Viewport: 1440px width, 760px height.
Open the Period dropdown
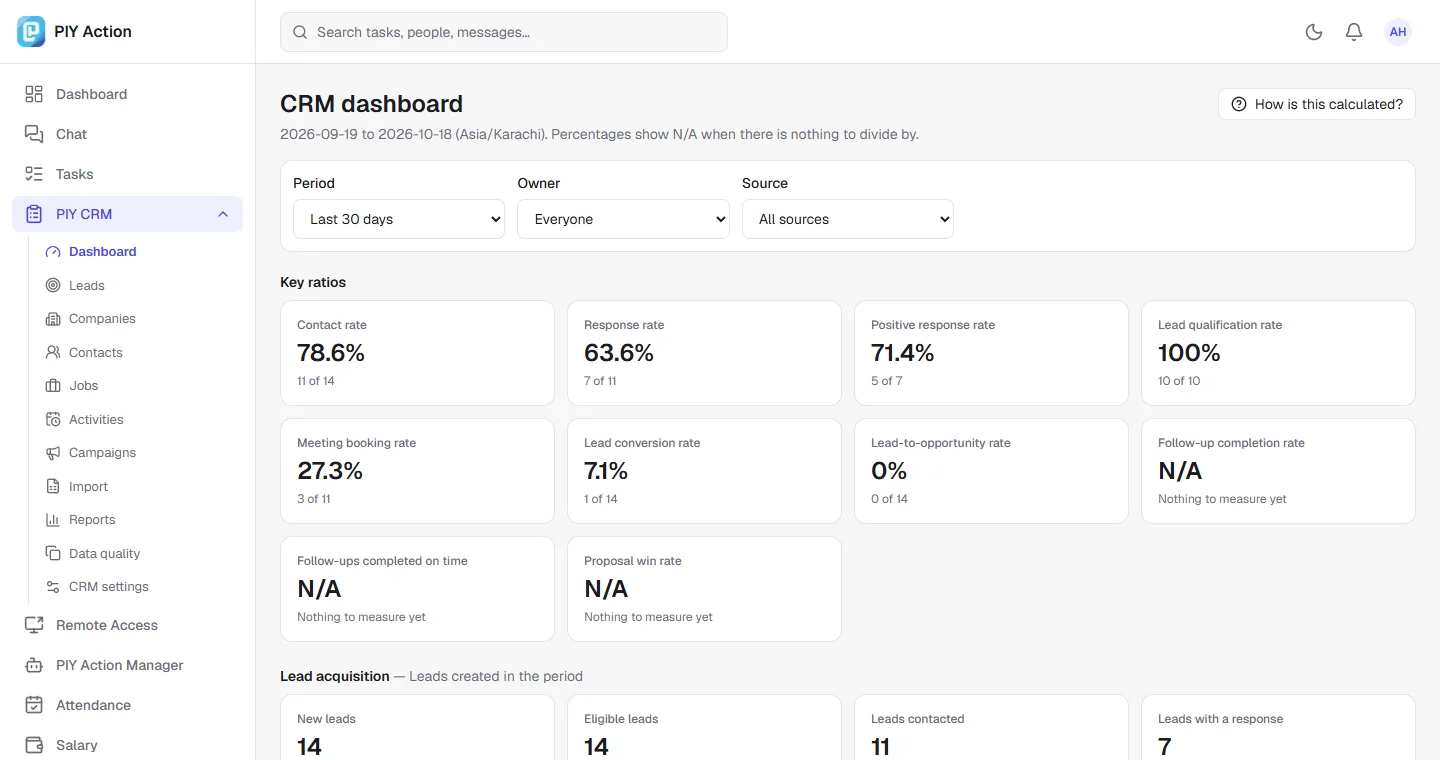399,219
